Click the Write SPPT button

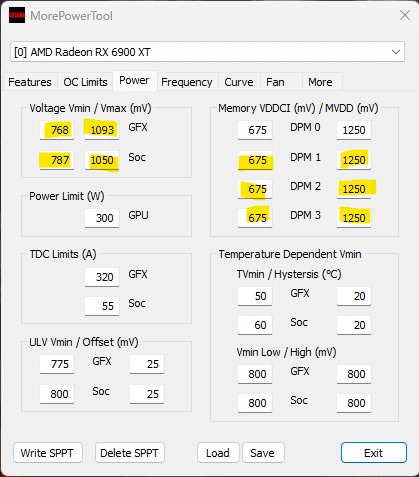click(x=47, y=453)
